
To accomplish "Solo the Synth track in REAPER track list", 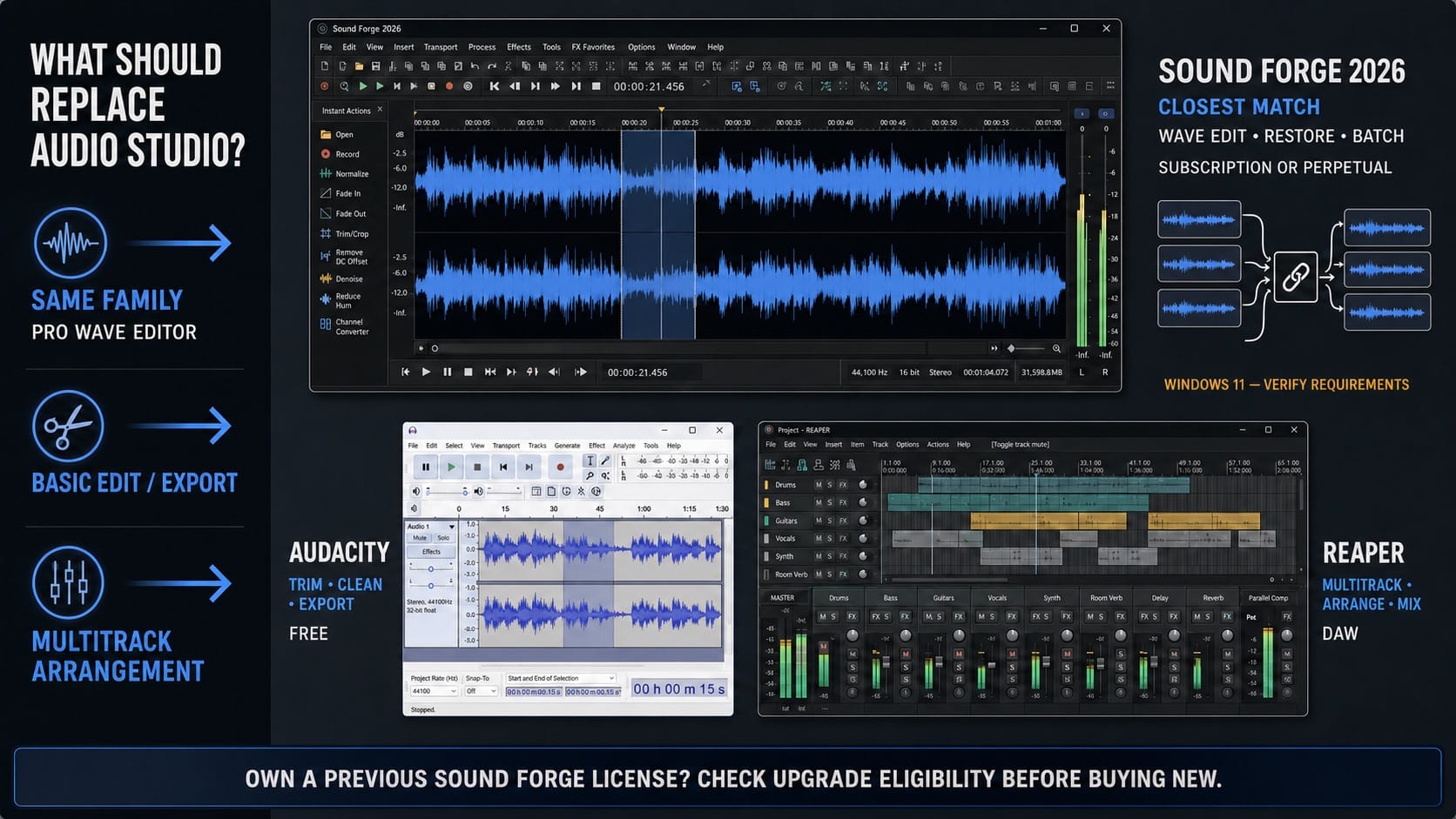I will [x=830, y=556].
